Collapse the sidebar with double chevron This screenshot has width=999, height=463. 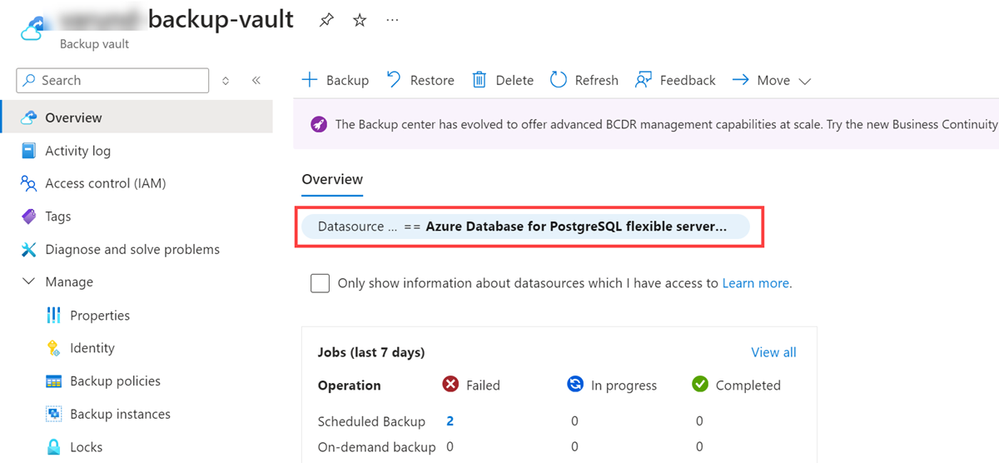[256, 80]
